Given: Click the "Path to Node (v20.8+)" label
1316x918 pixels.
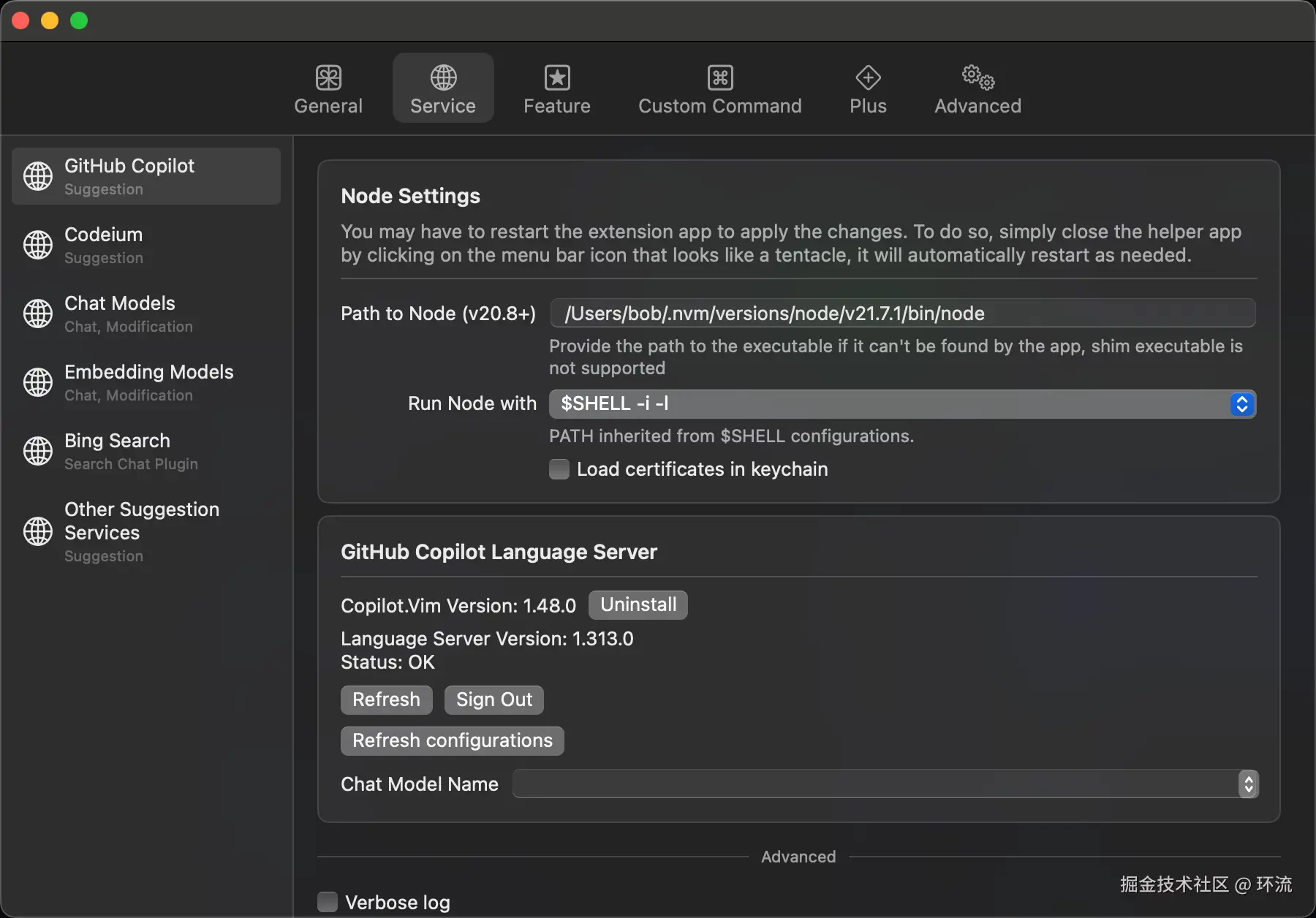Looking at the screenshot, I should 438,314.
